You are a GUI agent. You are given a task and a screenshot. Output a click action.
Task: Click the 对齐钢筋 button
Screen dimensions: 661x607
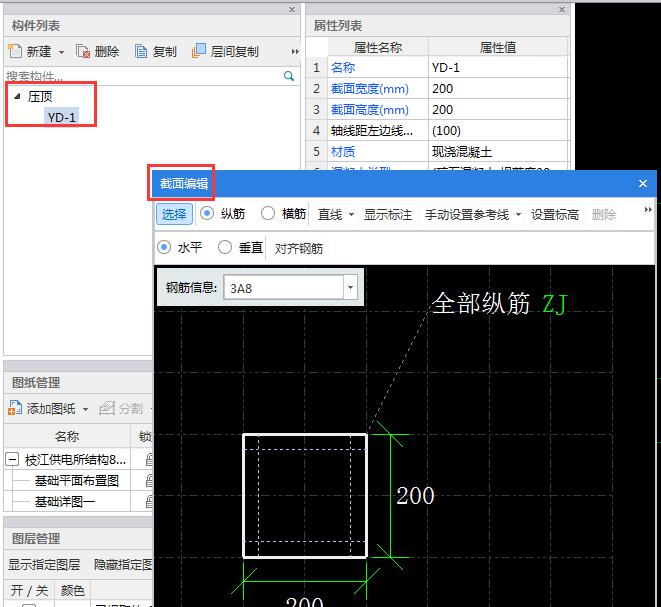pos(298,249)
